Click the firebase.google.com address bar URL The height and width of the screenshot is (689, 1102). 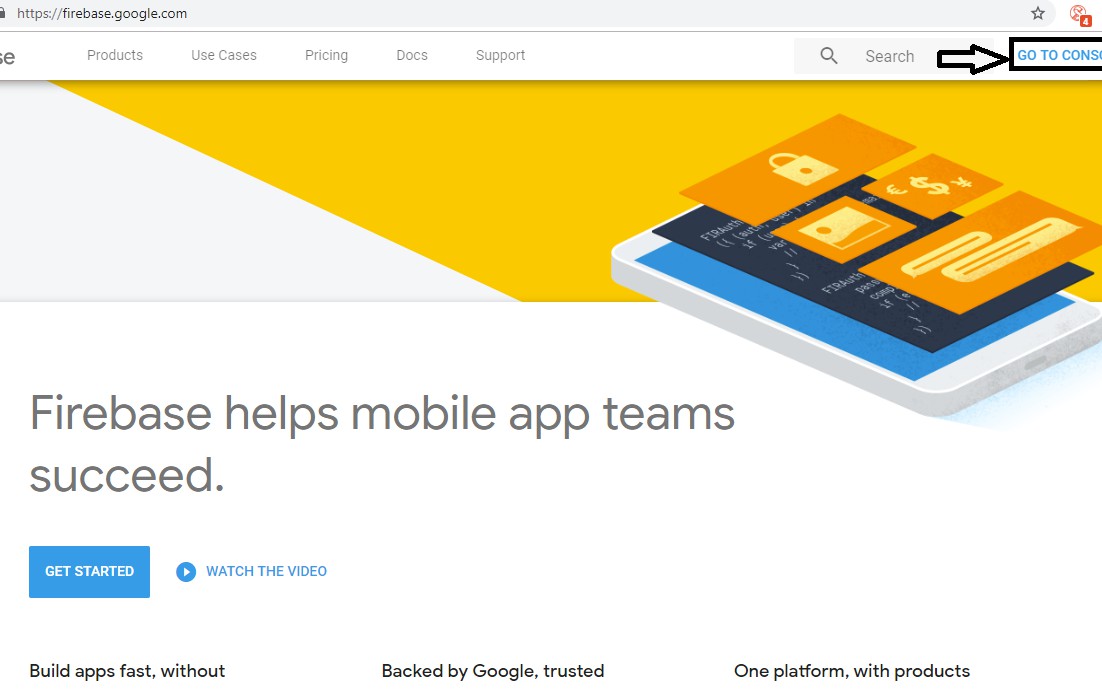pyautogui.click(x=101, y=13)
